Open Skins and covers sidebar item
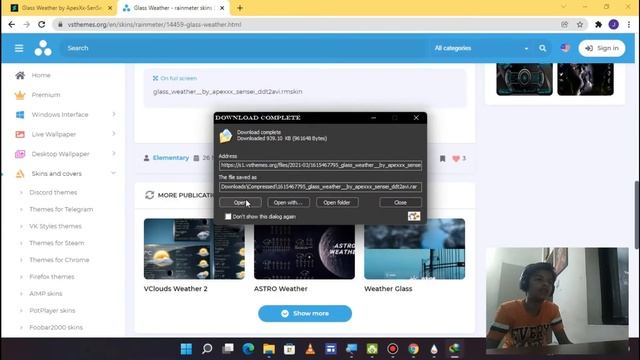This screenshot has height=360, width=640. pyautogui.click(x=56, y=173)
